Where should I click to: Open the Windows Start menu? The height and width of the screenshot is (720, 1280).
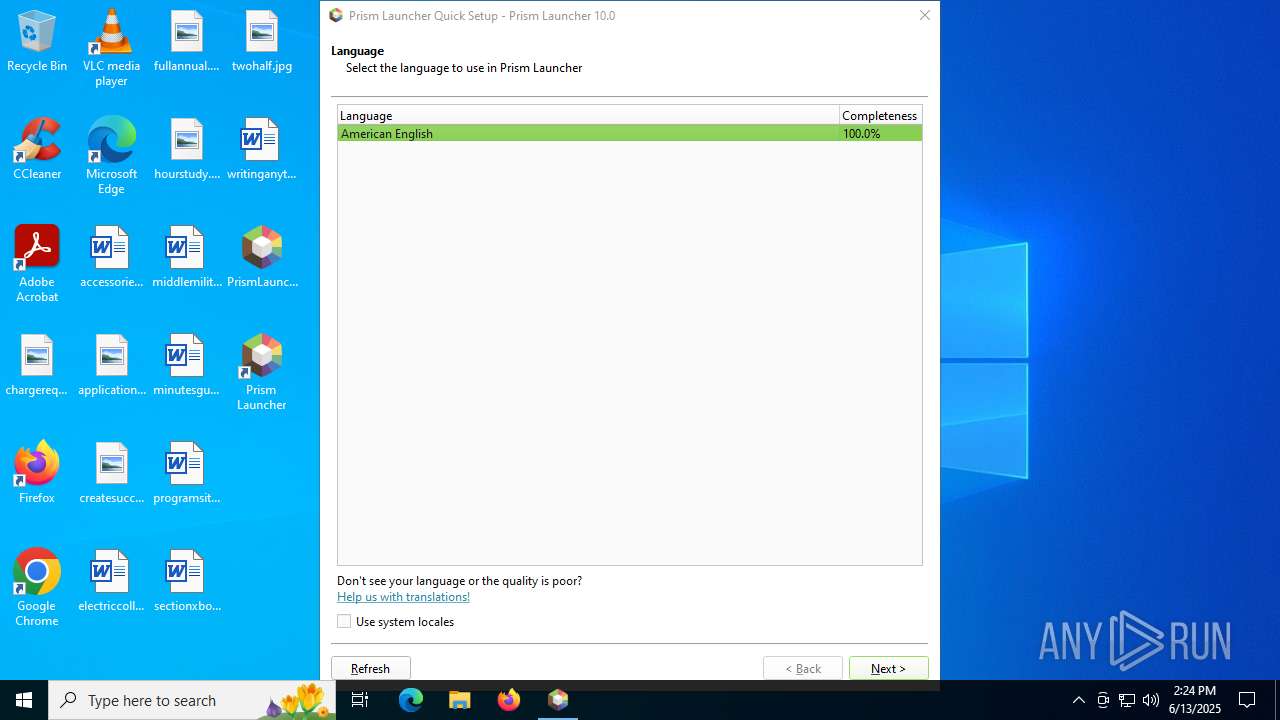pos(24,700)
